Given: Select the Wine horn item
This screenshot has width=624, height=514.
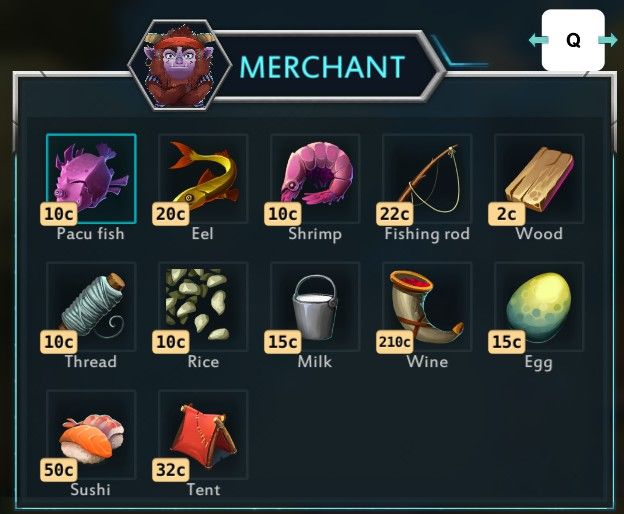Looking at the screenshot, I should tap(427, 307).
